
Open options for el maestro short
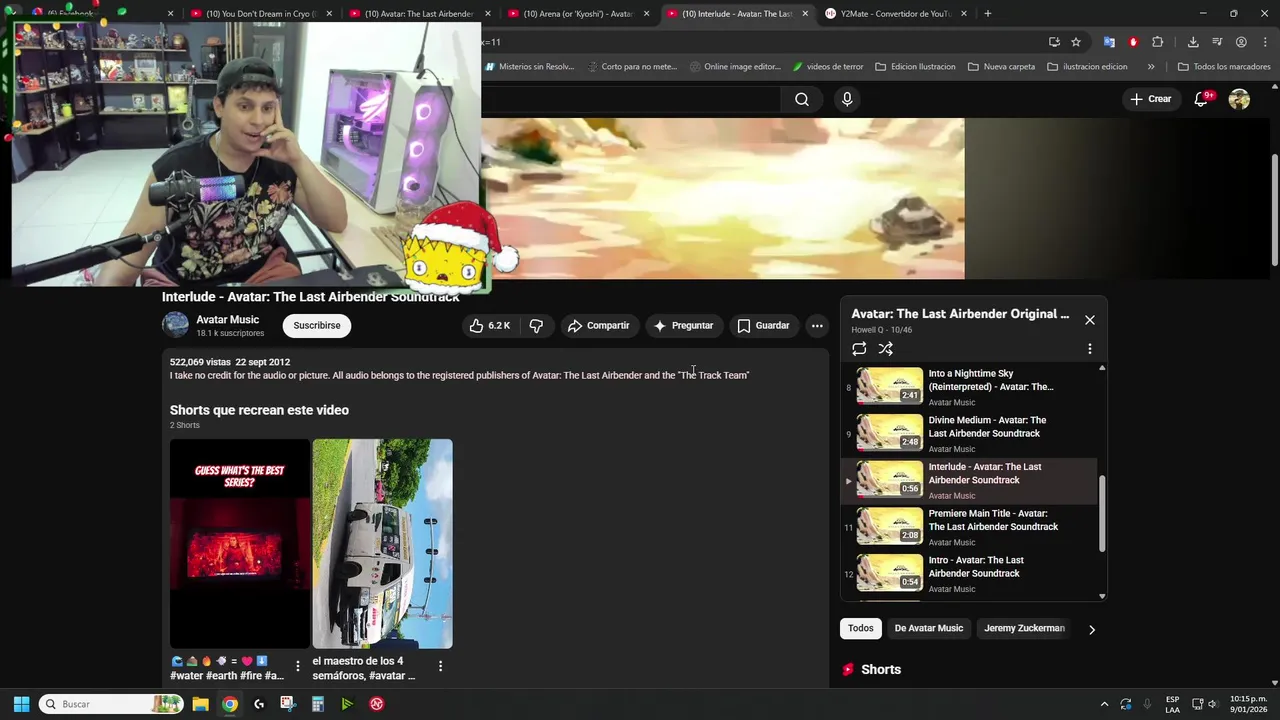click(x=440, y=666)
